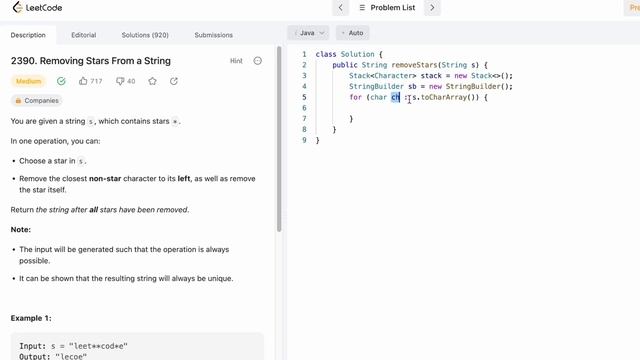This screenshot has height=360, width=640.
Task: Click the partially visible Premium button
Action: click(632, 7)
